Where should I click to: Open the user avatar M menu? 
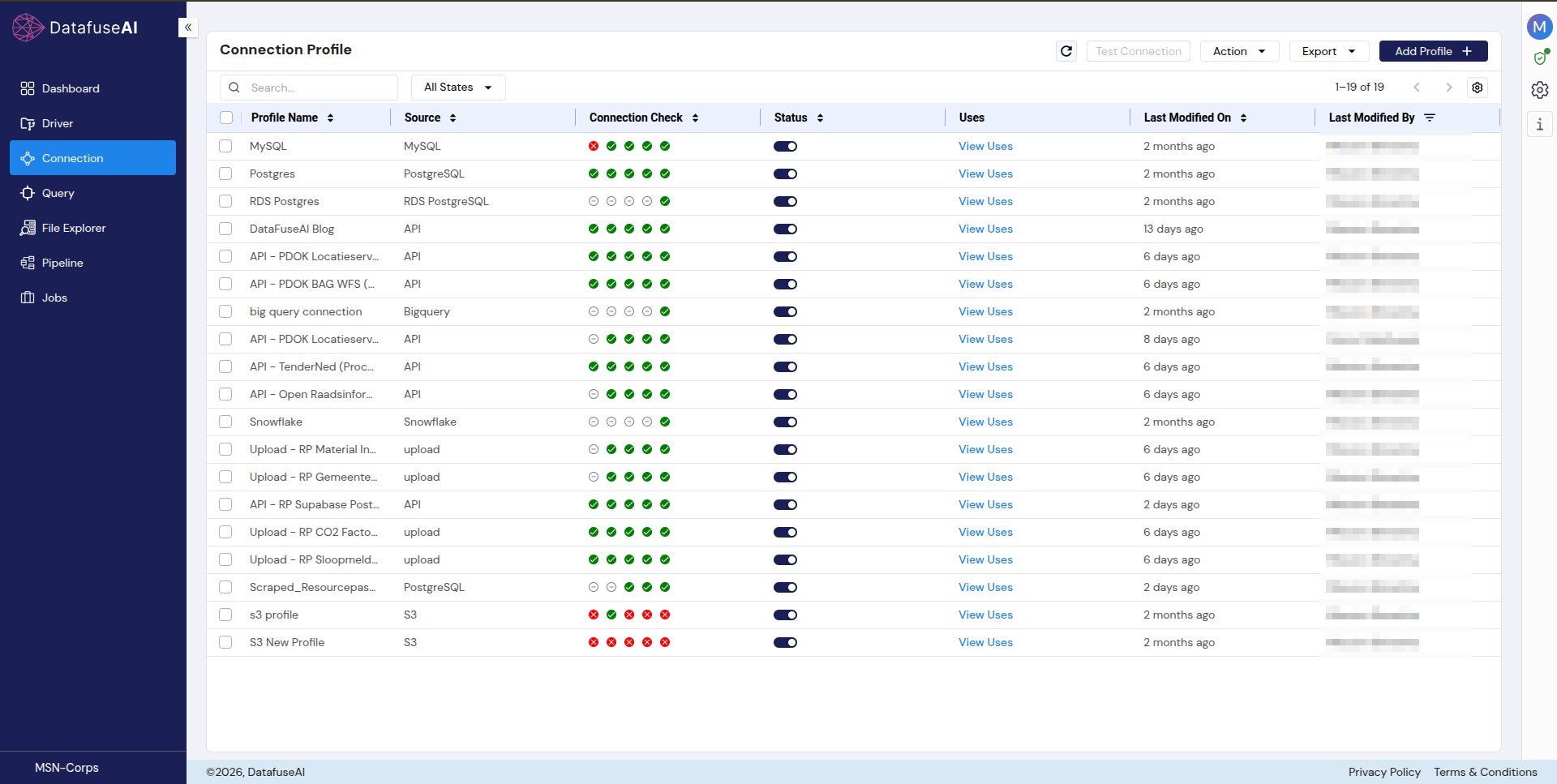(1539, 27)
